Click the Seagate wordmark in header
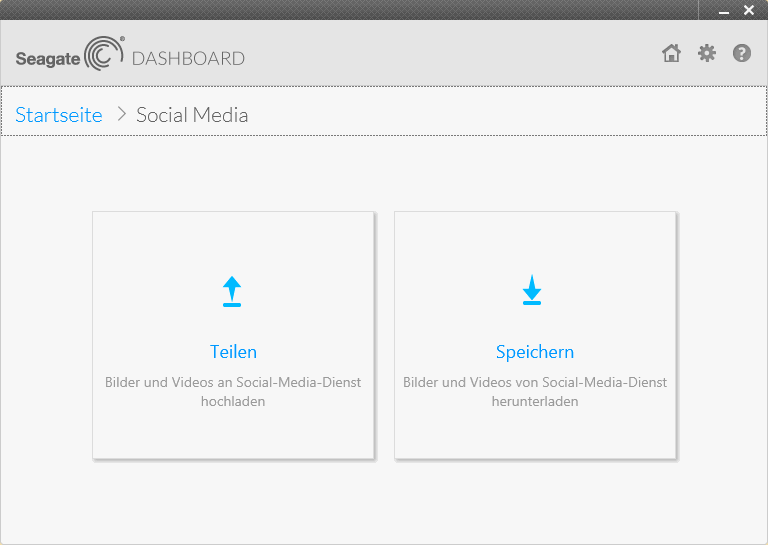Screen dimensions: 768x545 point(47,59)
